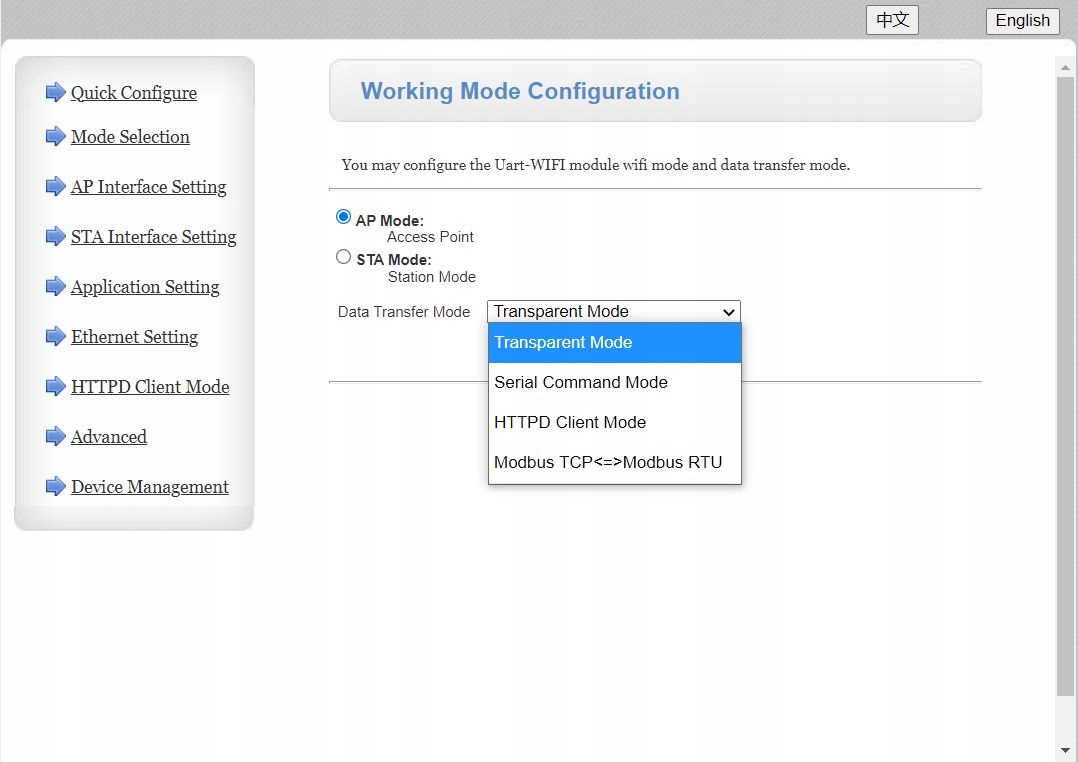
Task: Click the arrow icon beside AP Interface Setting
Action: 55,187
